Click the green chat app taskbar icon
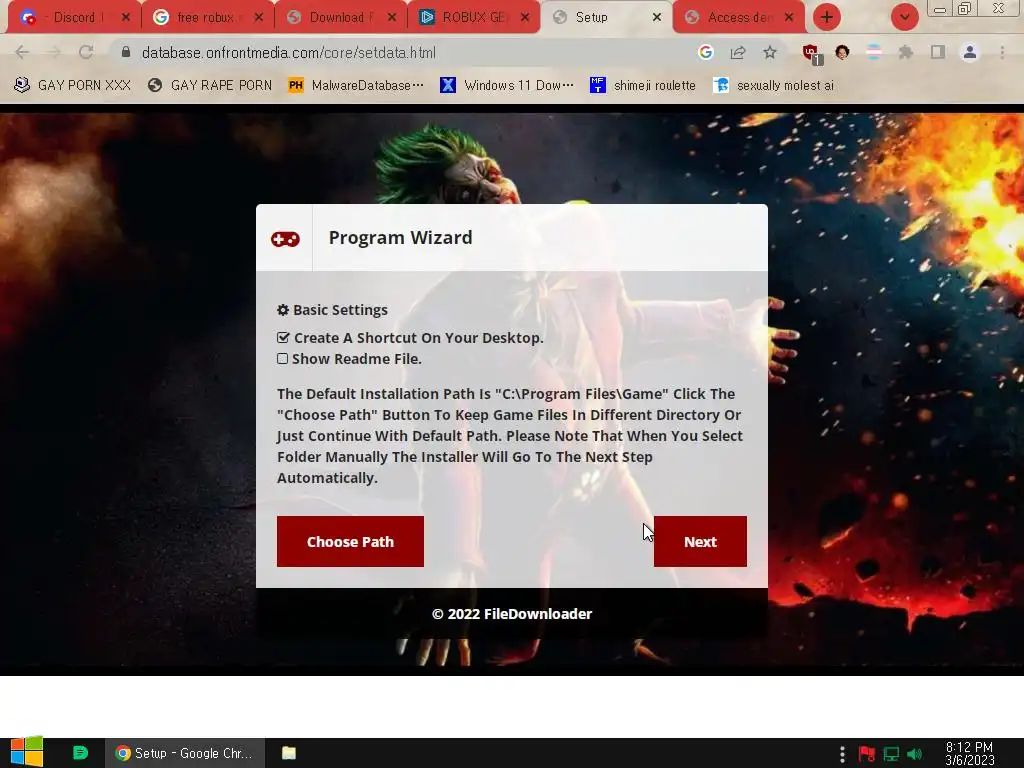The height and width of the screenshot is (768, 1024). 80,753
